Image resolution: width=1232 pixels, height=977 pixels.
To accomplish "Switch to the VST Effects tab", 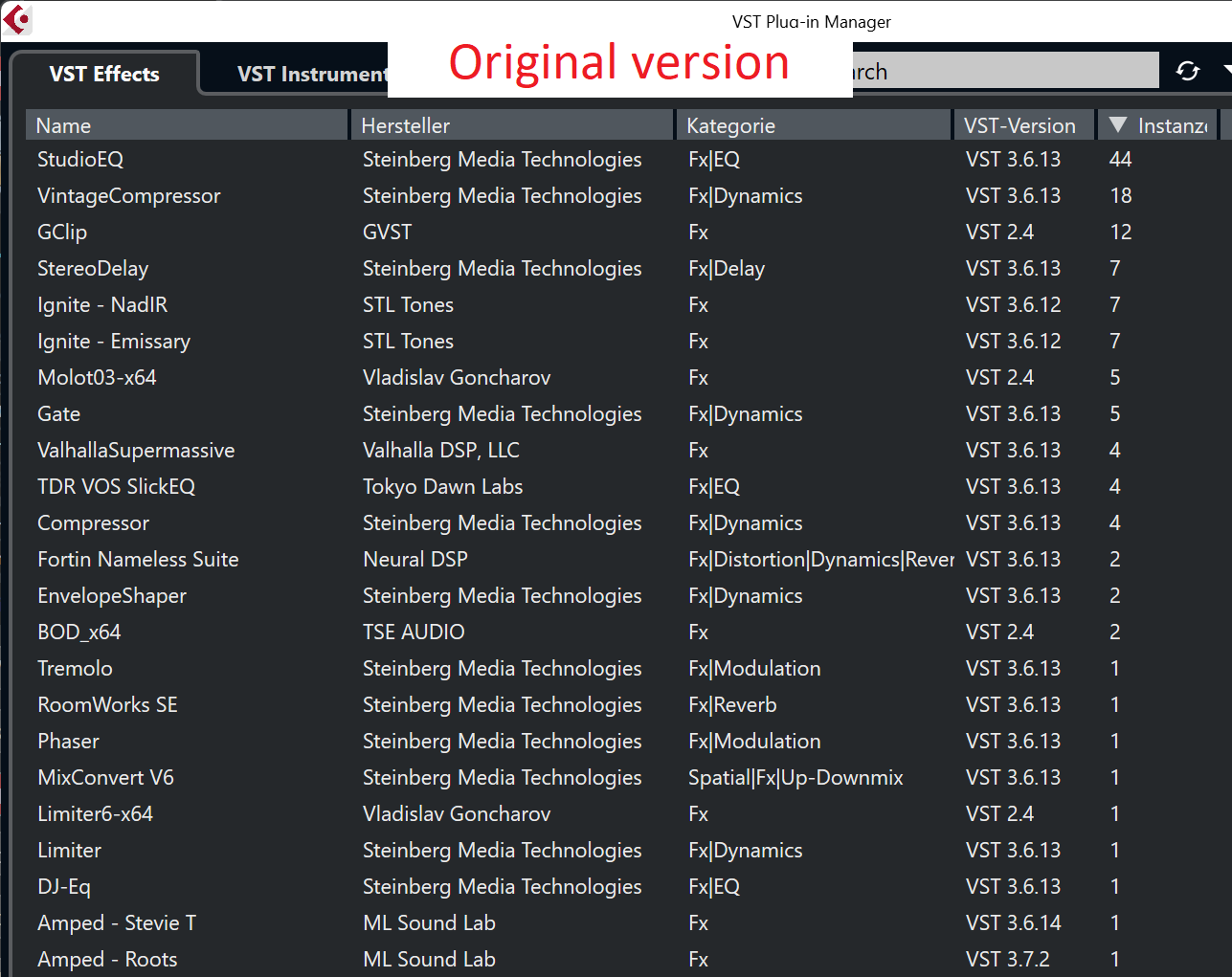I will [x=104, y=74].
